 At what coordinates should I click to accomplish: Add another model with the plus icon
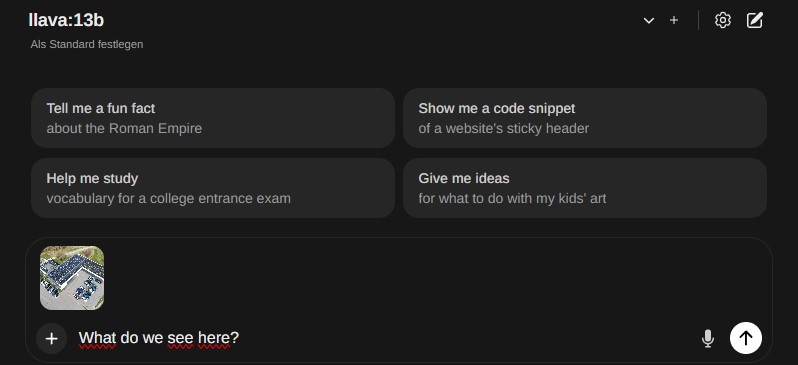674,20
